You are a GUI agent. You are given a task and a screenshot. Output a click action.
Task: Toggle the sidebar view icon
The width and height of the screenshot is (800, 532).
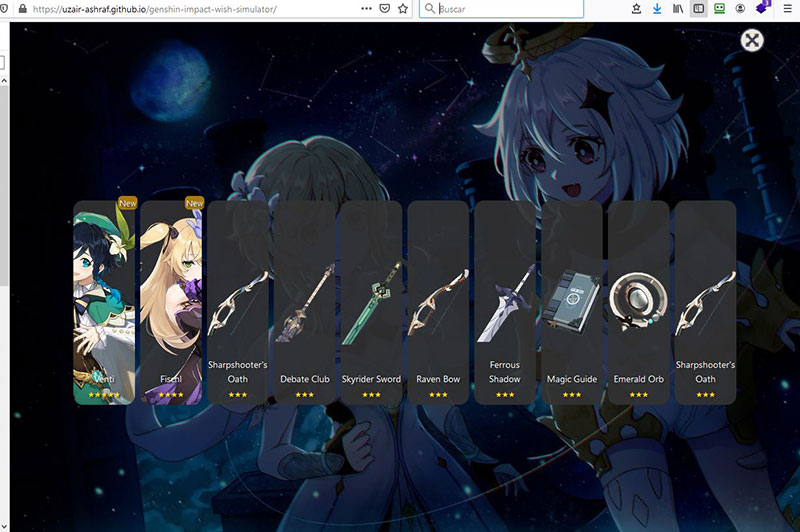699,9
